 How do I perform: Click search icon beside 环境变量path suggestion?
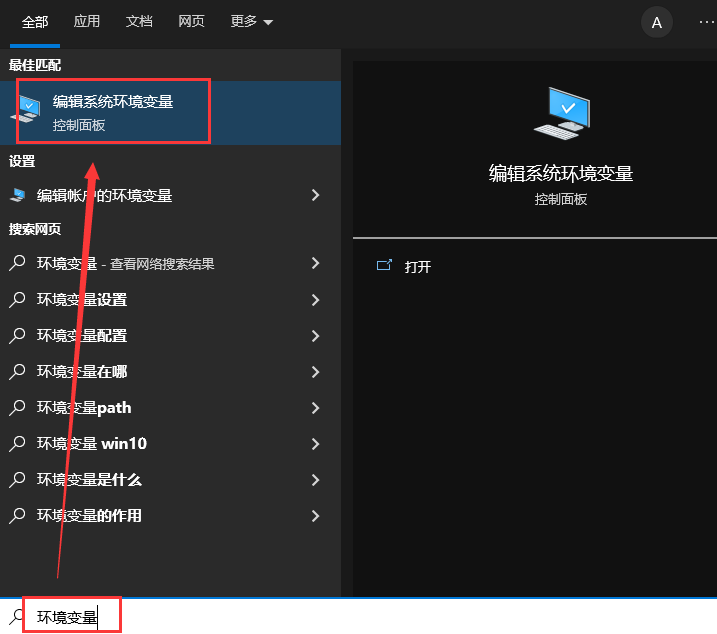click(17, 407)
